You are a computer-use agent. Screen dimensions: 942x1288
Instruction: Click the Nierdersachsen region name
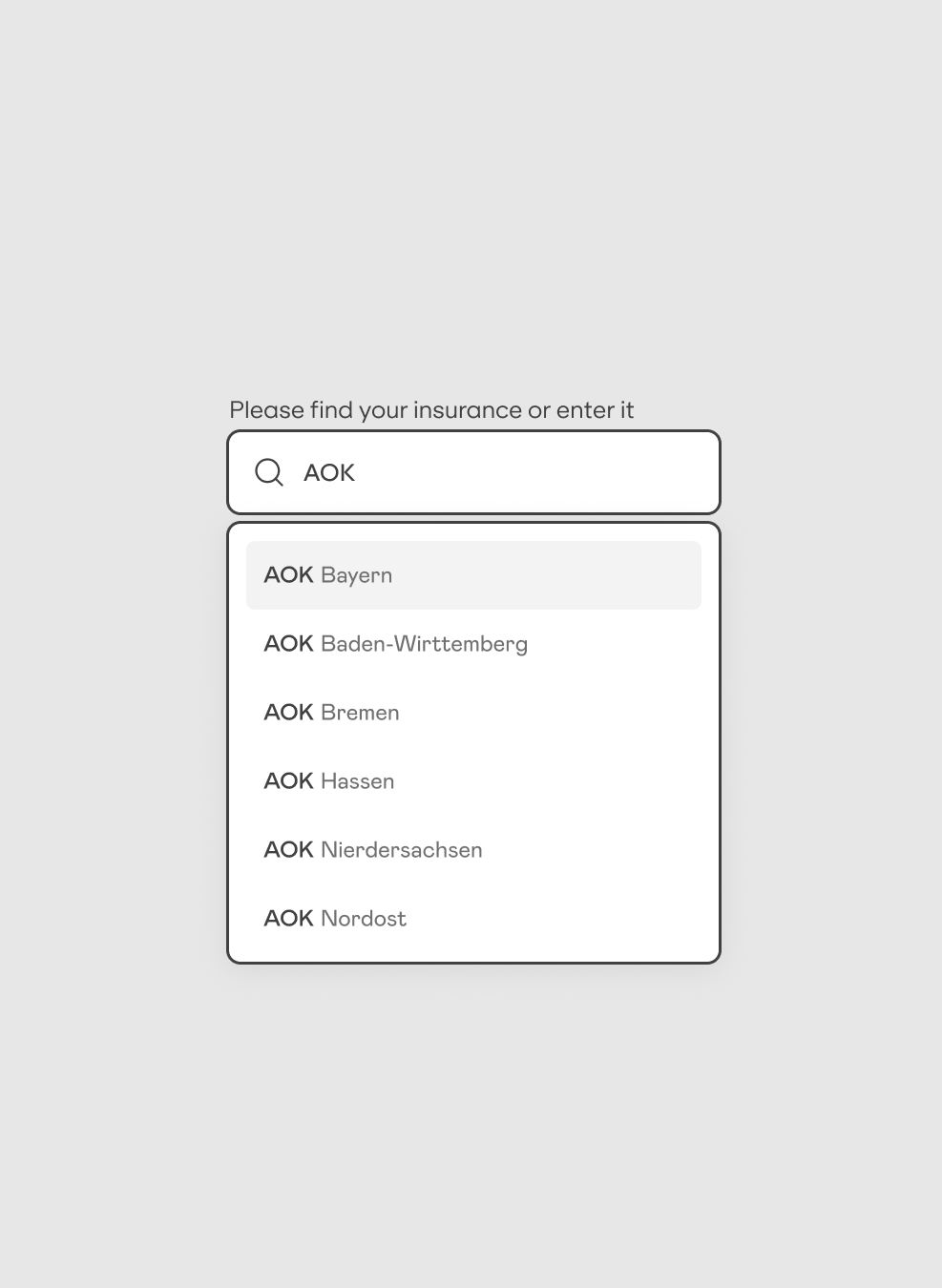(402, 850)
